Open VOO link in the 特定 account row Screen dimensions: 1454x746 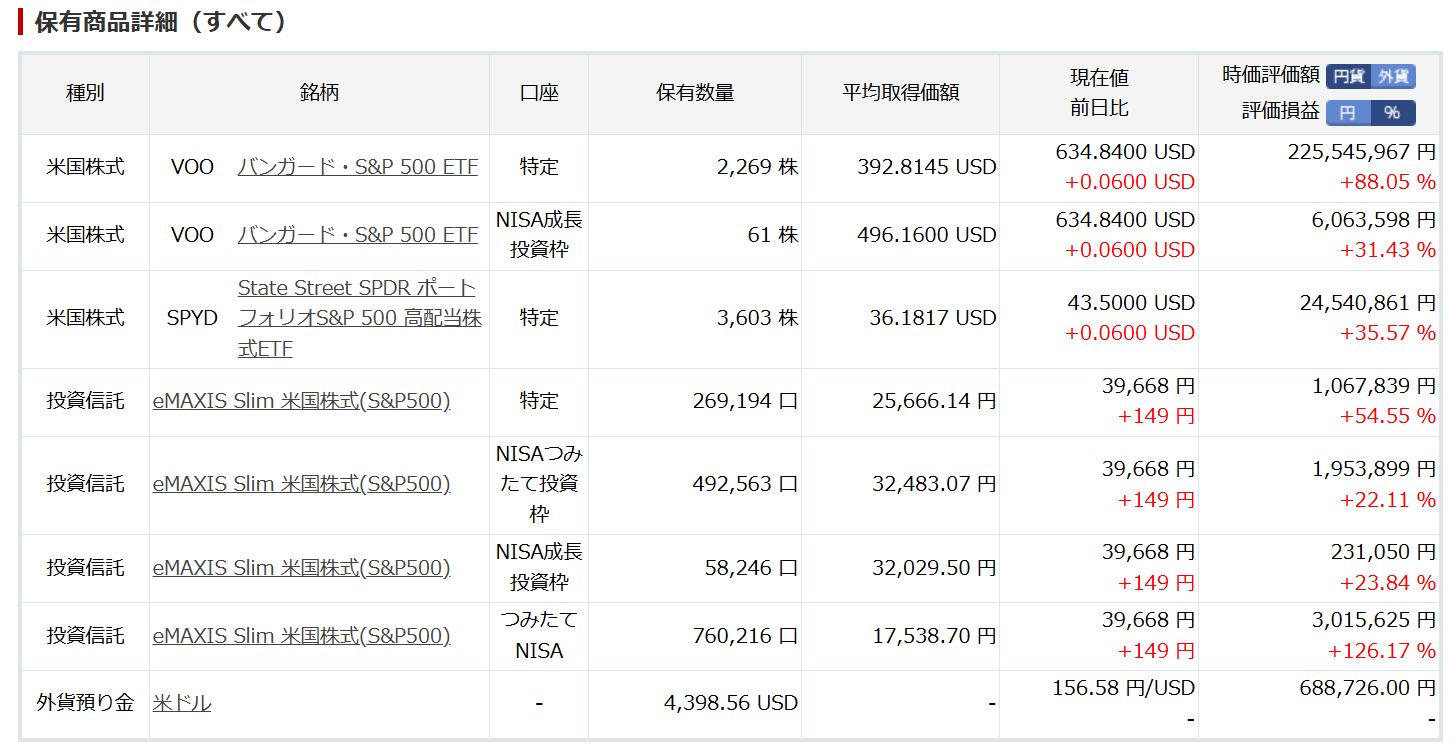click(x=357, y=167)
